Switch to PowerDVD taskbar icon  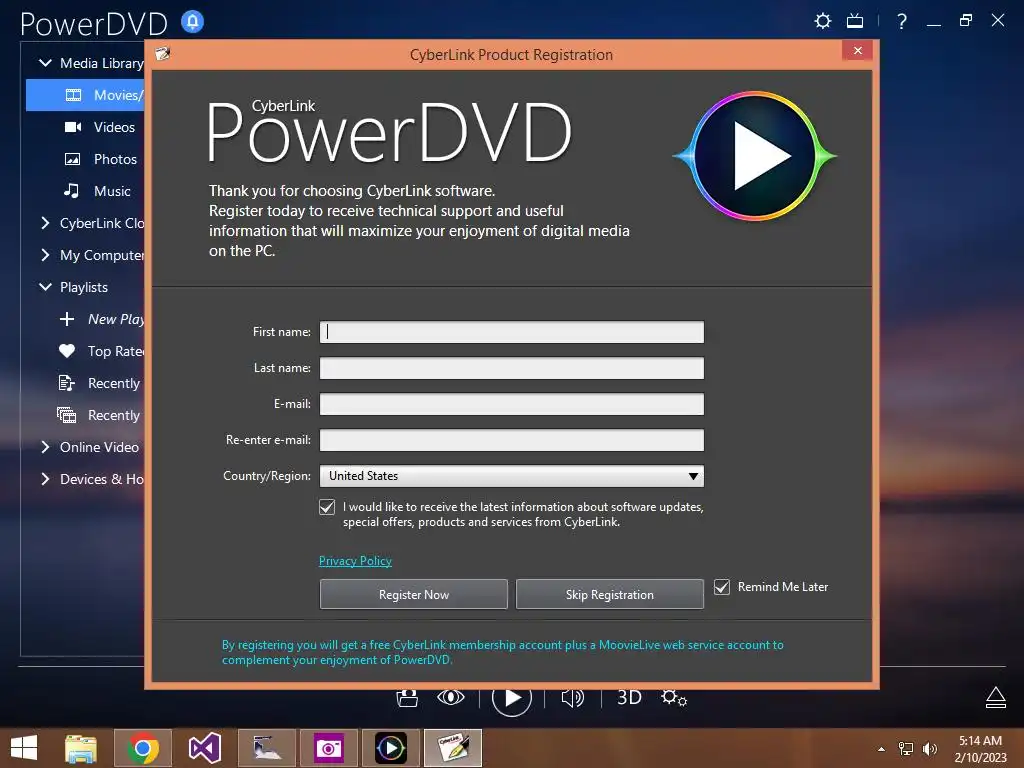pos(391,748)
